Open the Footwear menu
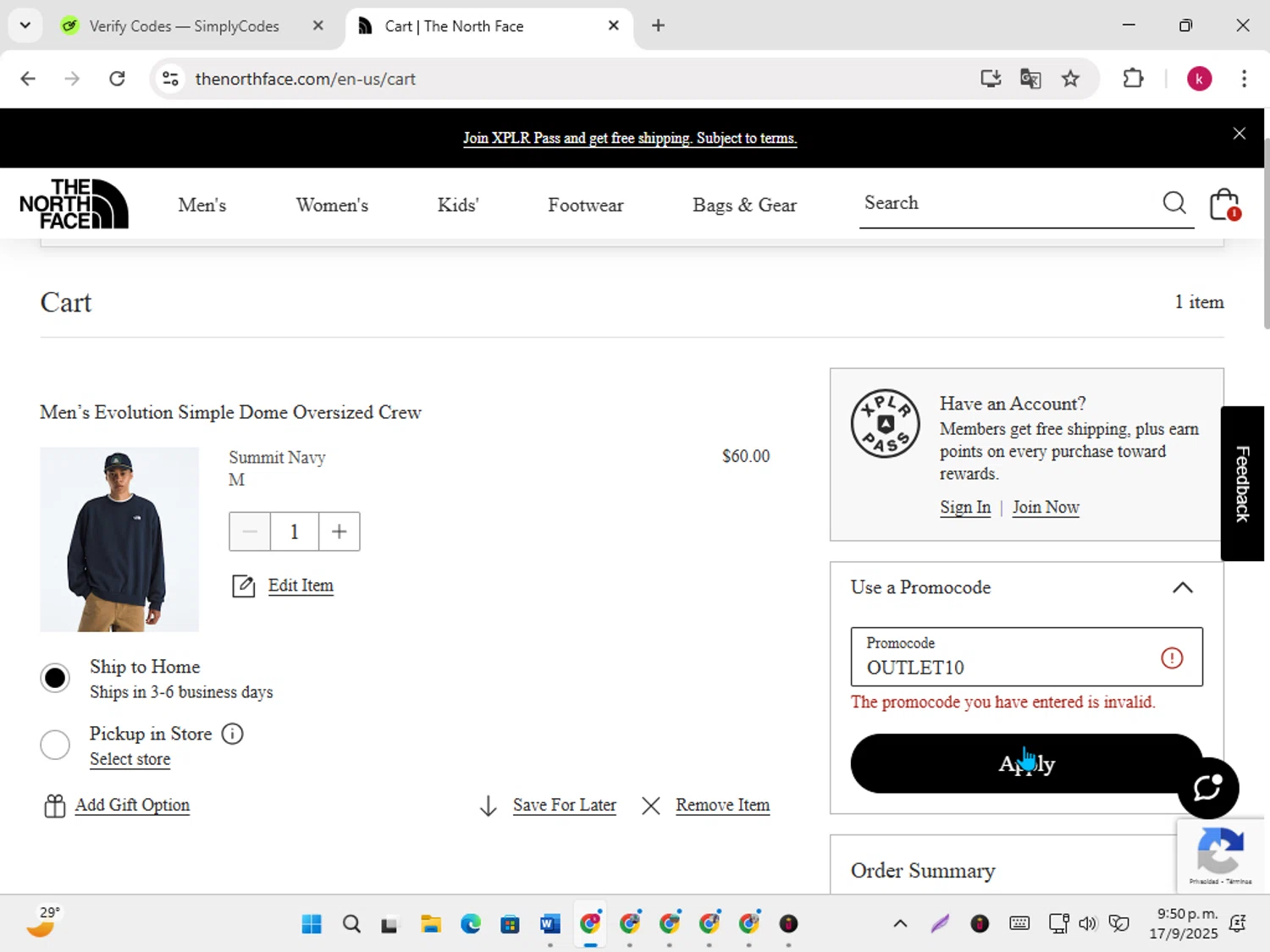This screenshot has height=952, width=1270. click(x=585, y=205)
